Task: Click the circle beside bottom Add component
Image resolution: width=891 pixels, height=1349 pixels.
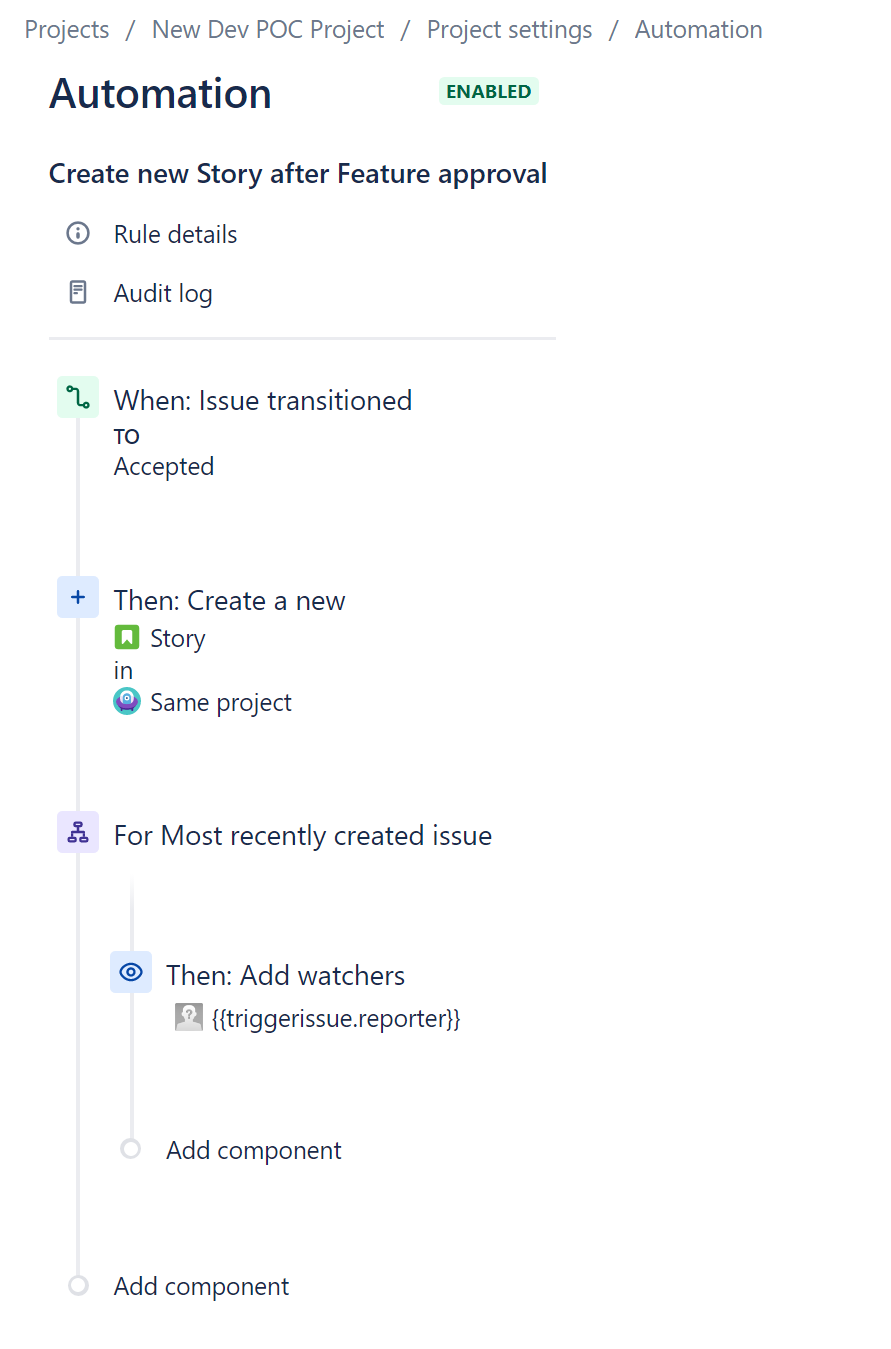Action: click(x=77, y=1284)
